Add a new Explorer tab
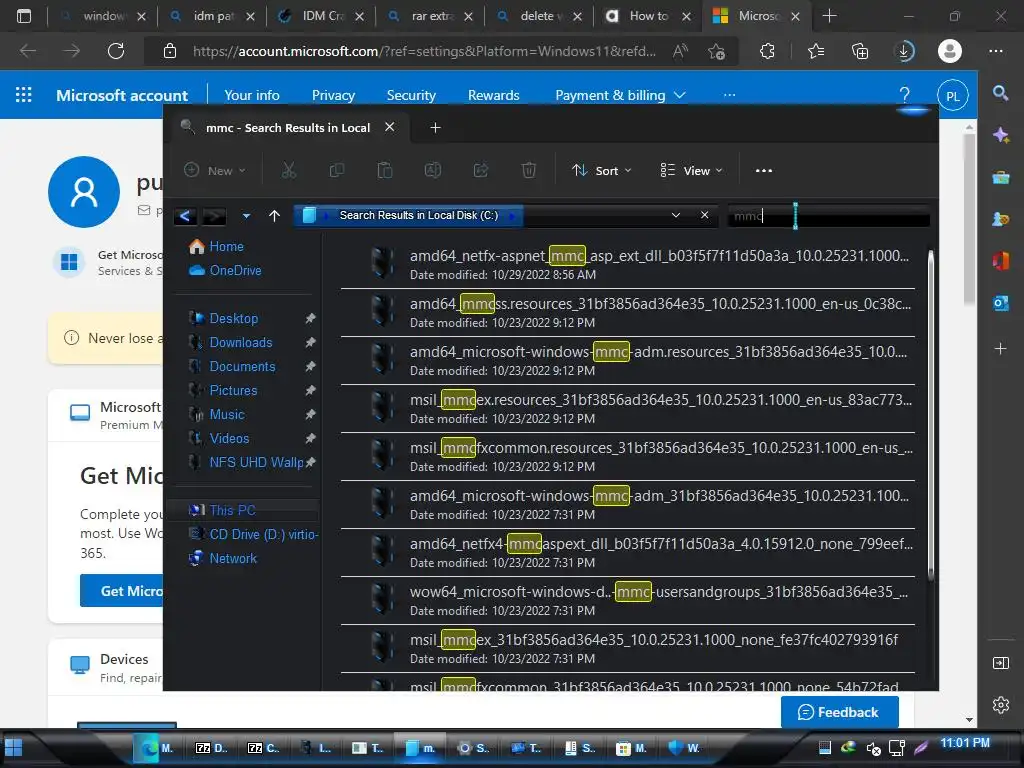 [435, 127]
